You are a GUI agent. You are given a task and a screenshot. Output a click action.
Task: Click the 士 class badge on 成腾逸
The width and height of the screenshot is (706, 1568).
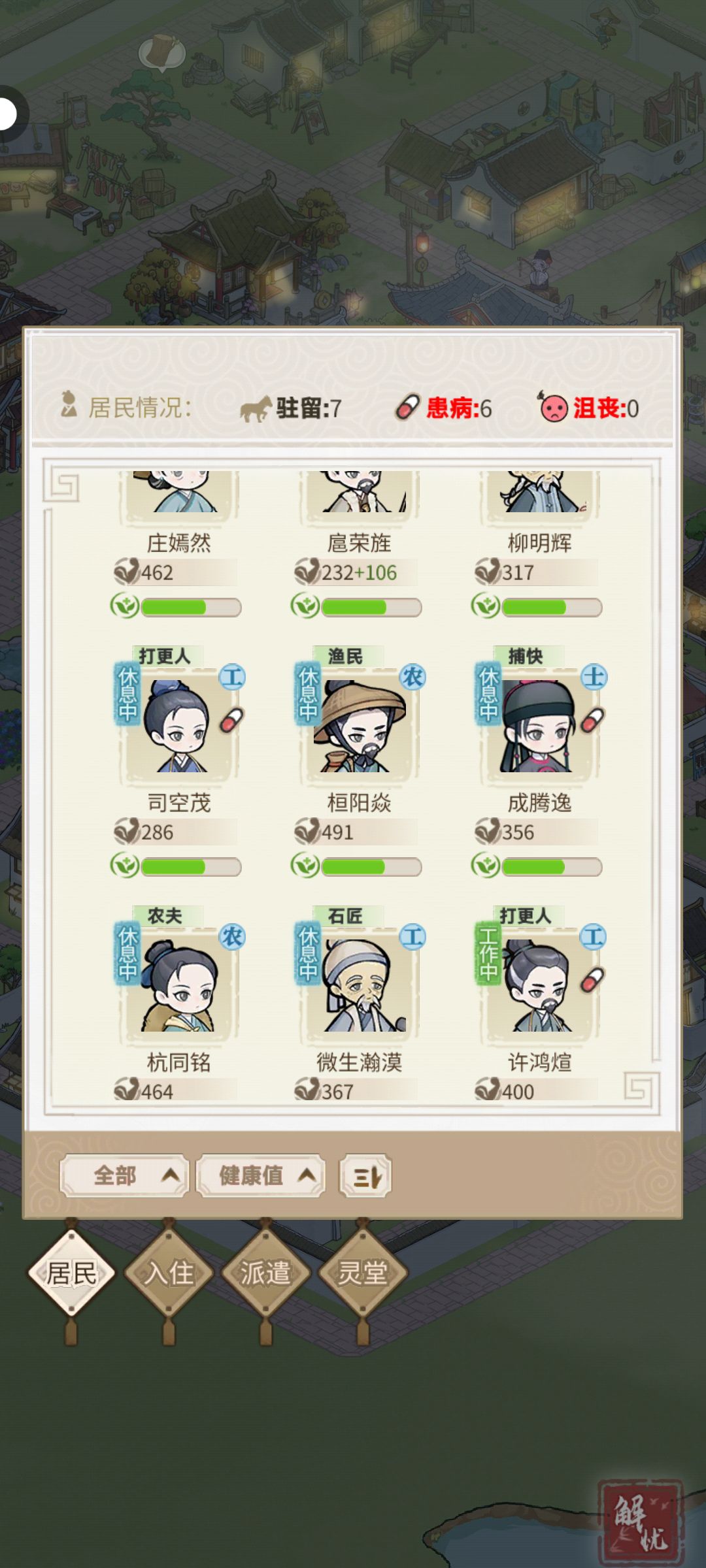click(x=594, y=677)
